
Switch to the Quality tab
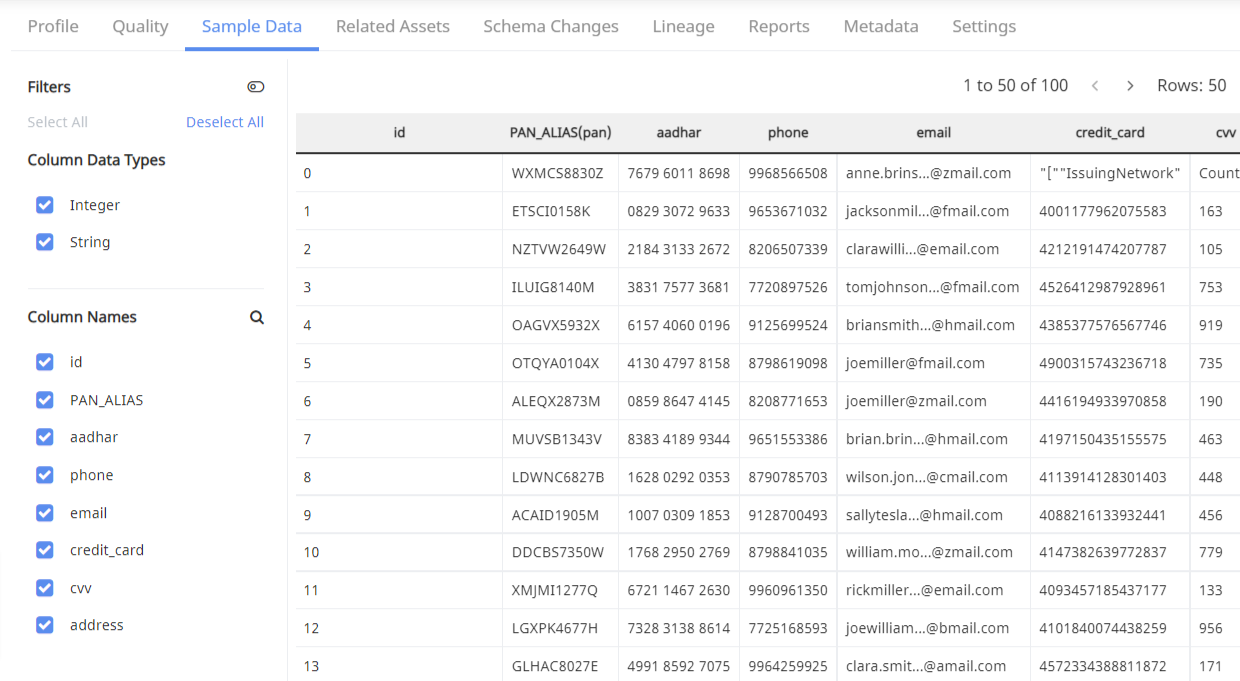point(140,26)
